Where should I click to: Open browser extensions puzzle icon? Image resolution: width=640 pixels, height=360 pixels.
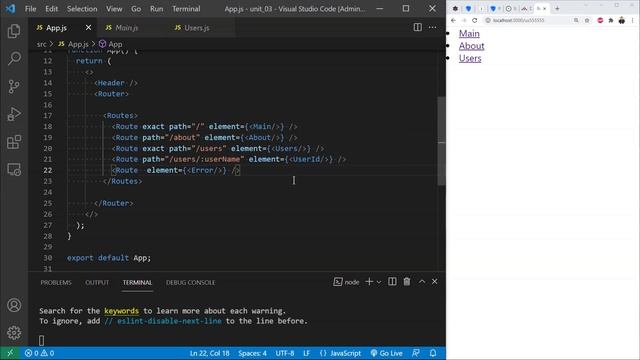pyautogui.click(x=611, y=20)
